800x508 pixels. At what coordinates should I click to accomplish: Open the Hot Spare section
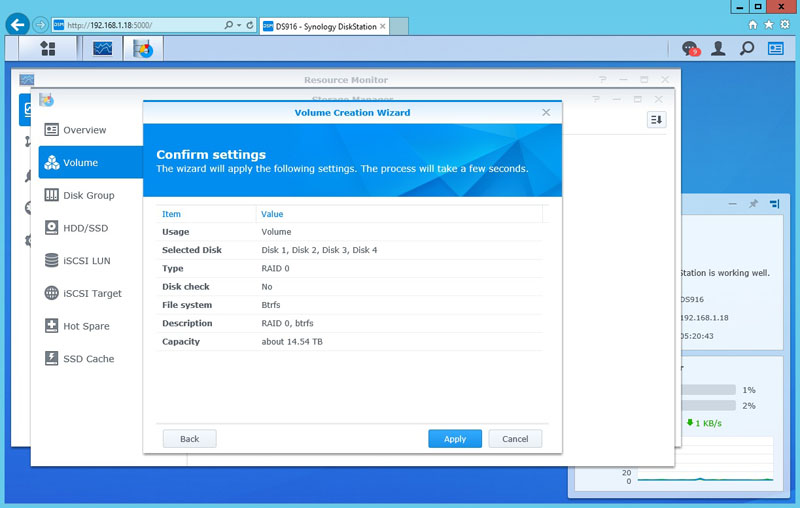pos(86,326)
